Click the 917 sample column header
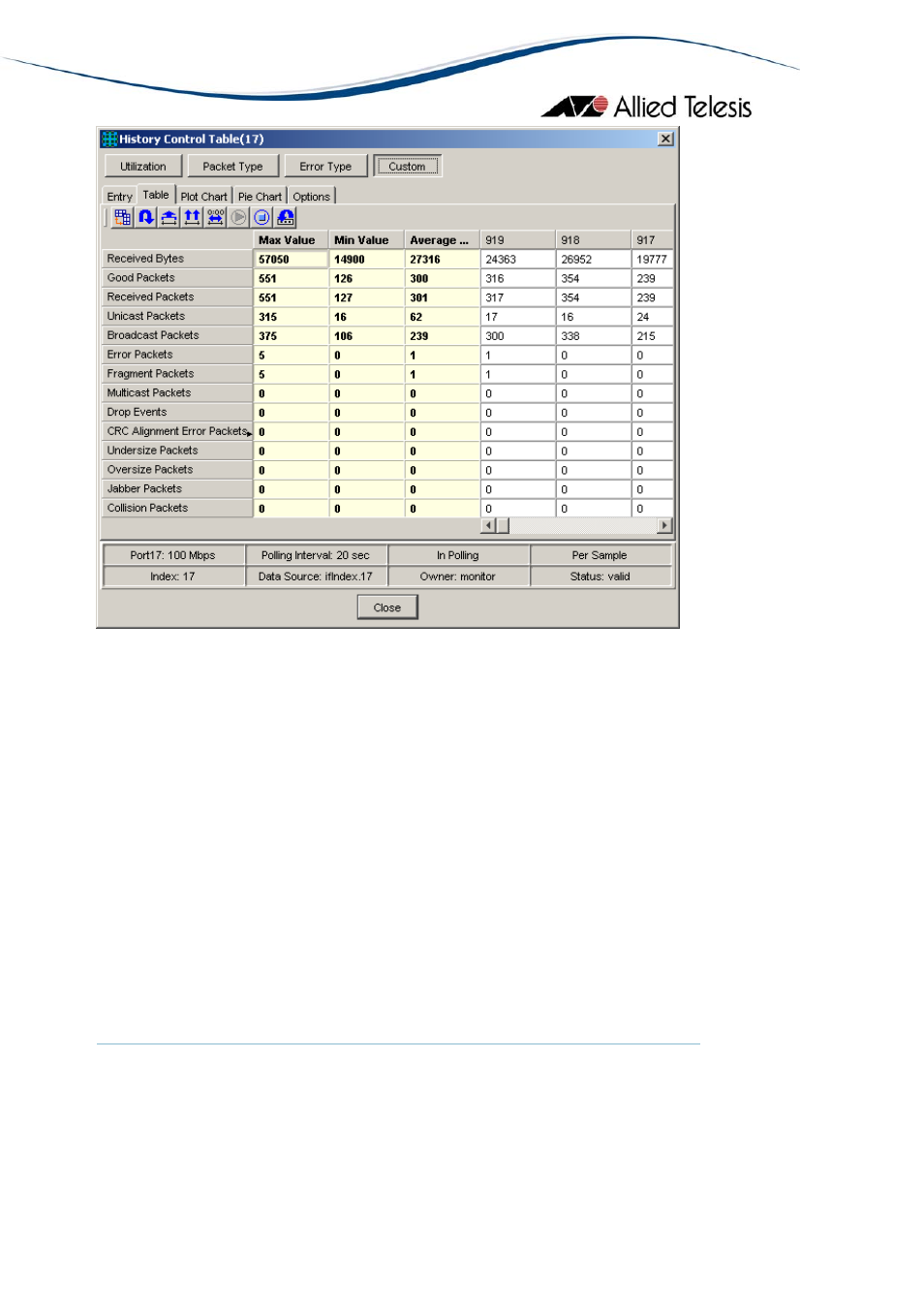Screen dimensions: 924x1308 point(652,240)
